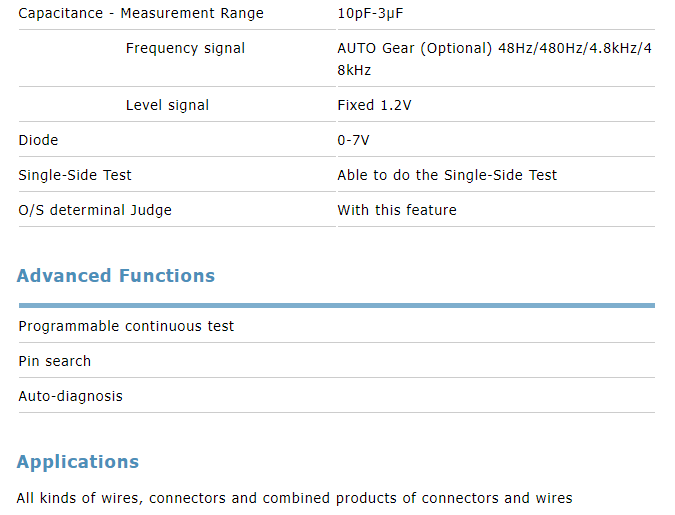Click the Capacitance - Measurement Range label

point(141,13)
